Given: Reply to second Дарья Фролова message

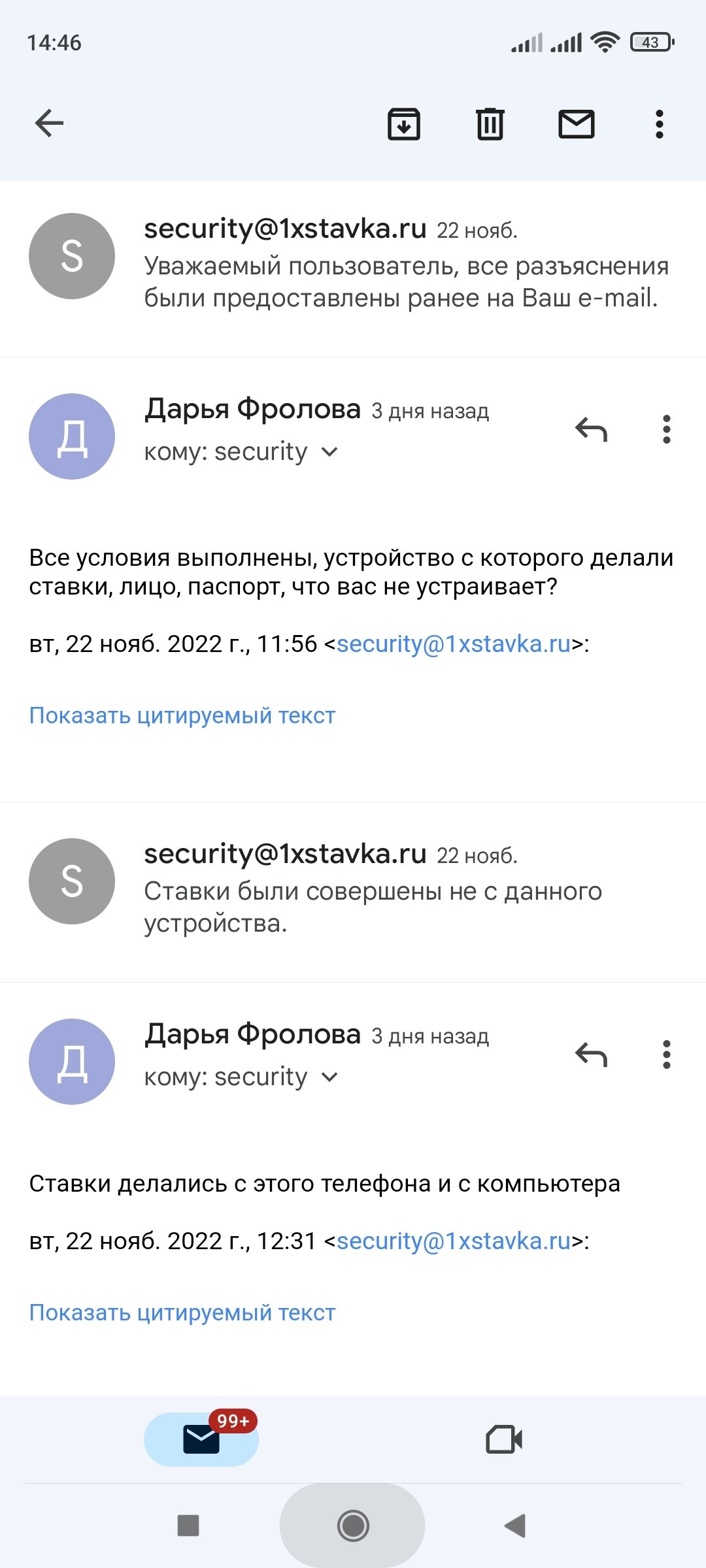Looking at the screenshot, I should tap(591, 1055).
